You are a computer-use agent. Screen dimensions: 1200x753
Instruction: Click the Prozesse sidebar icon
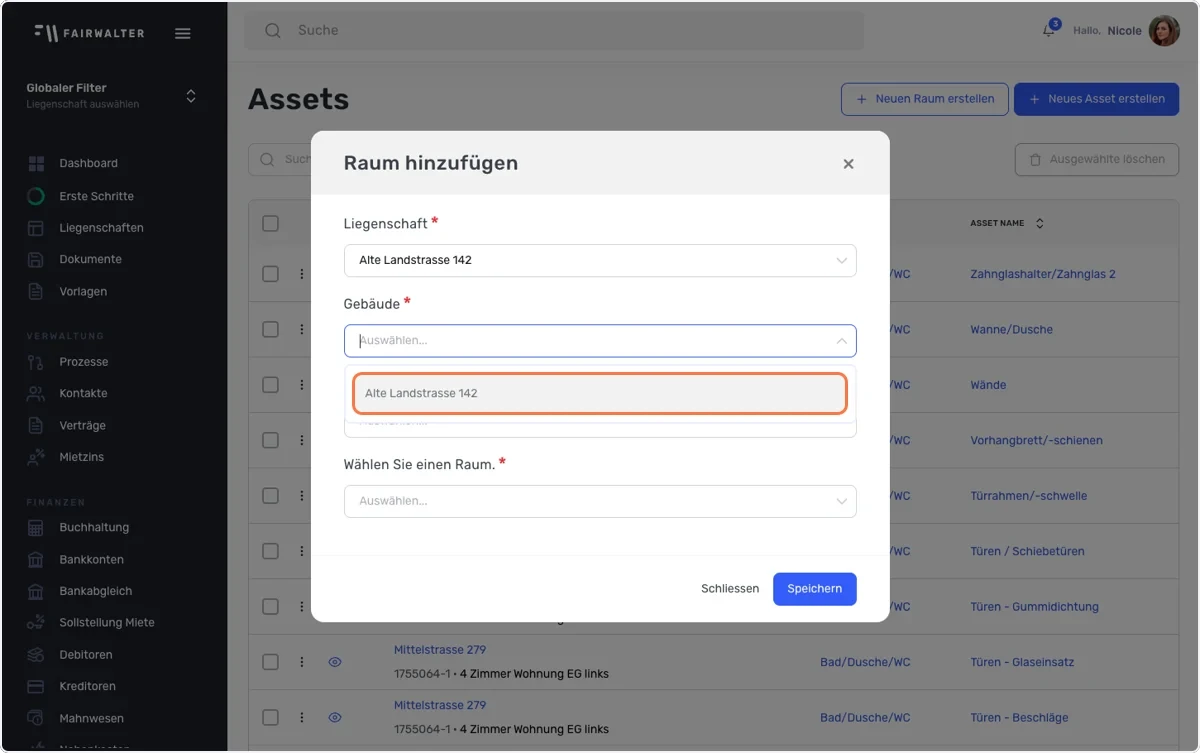click(x=36, y=362)
